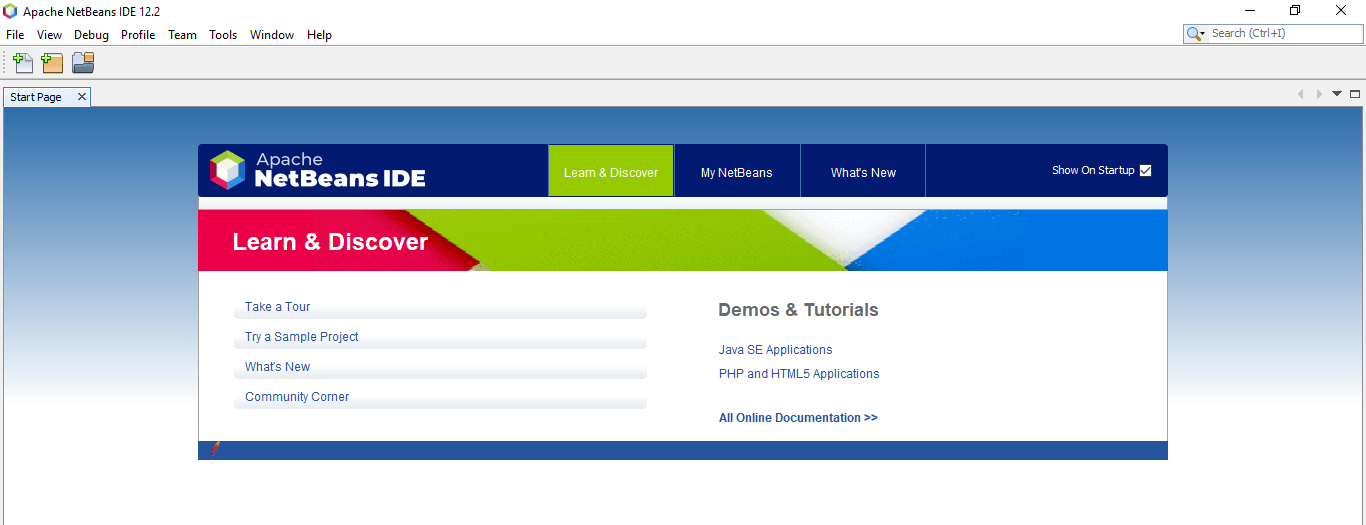Open the Help menu
This screenshot has height=525, width=1366.
[319, 35]
